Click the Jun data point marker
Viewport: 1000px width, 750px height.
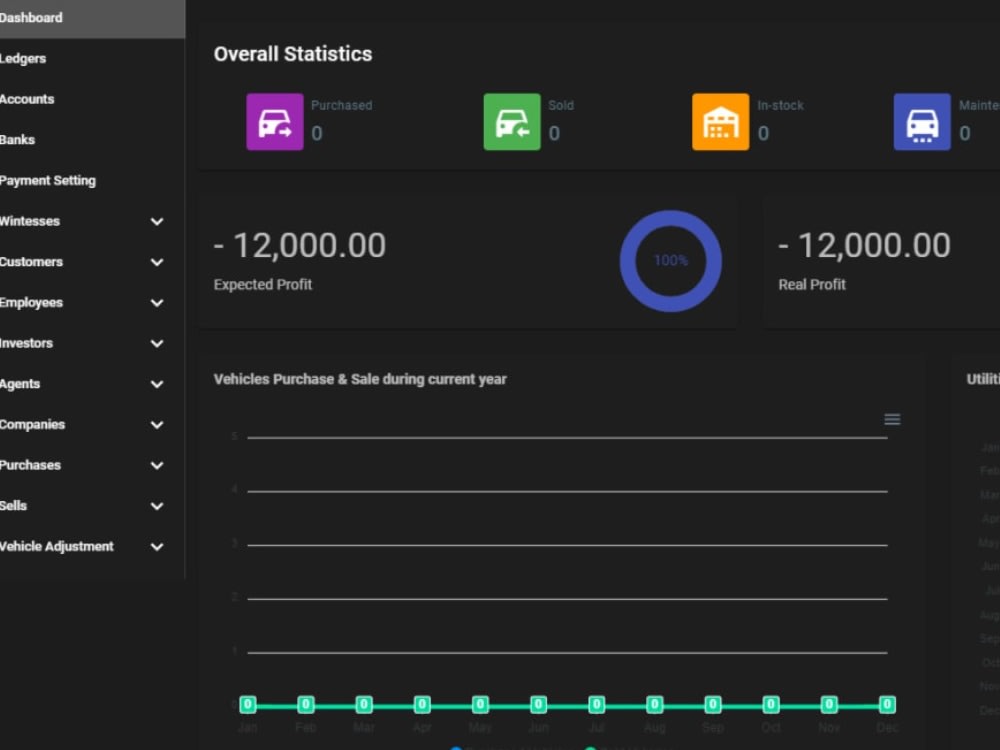pos(538,705)
